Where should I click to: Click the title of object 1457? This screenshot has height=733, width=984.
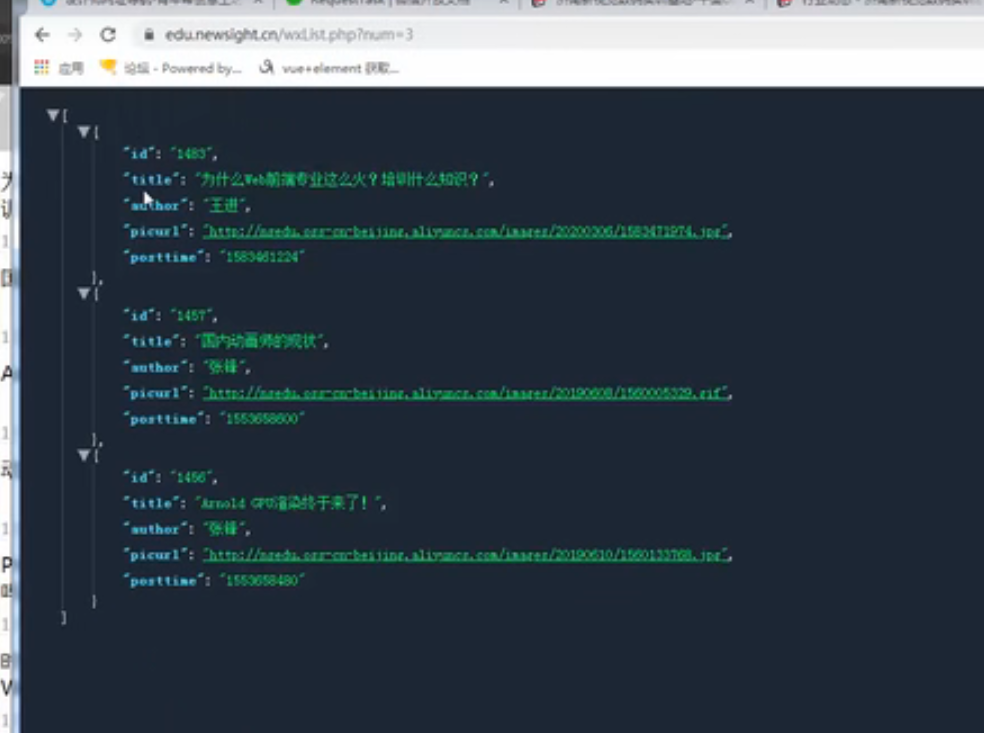click(x=260, y=341)
